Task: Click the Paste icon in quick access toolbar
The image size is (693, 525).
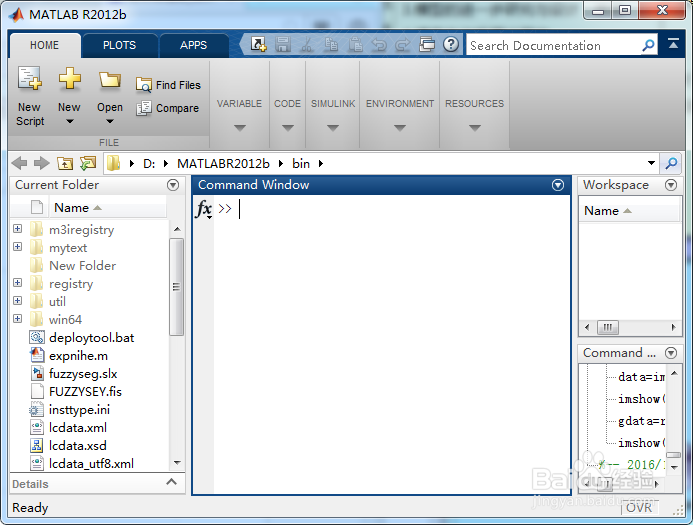Action: 355,44
